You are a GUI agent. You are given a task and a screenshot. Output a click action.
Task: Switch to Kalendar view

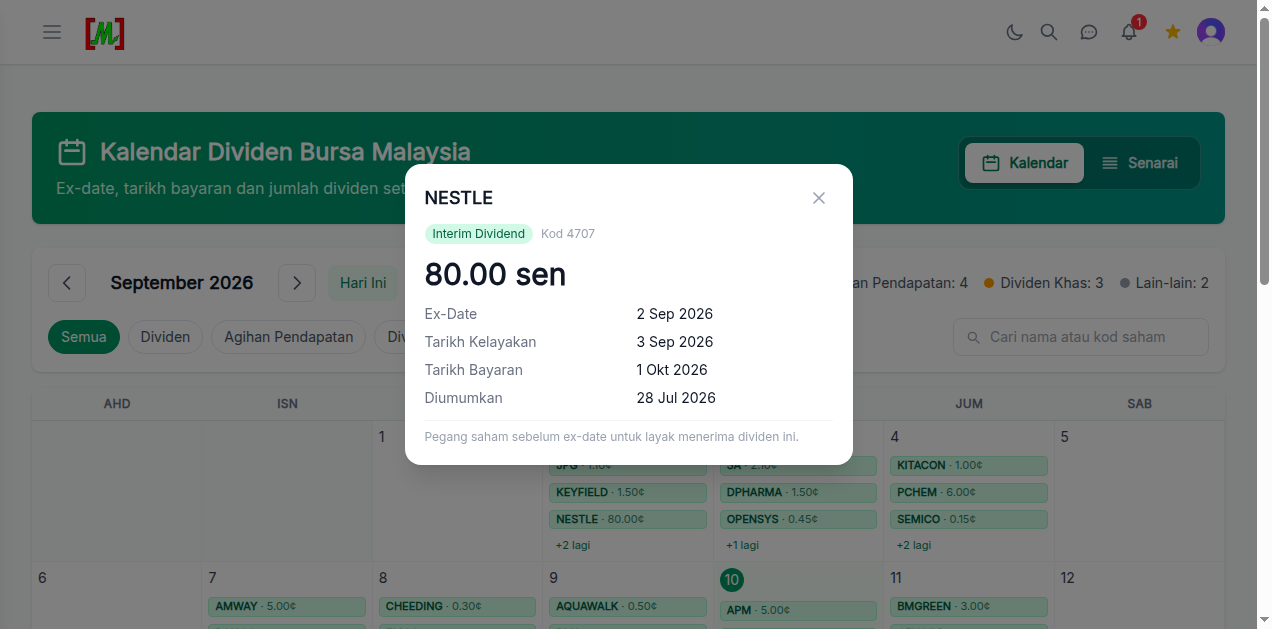click(1024, 163)
